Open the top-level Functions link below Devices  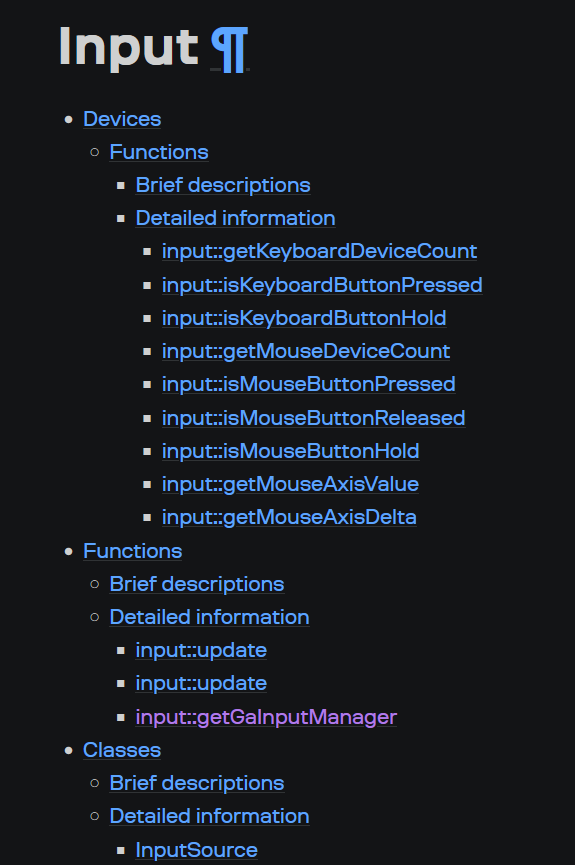click(132, 551)
